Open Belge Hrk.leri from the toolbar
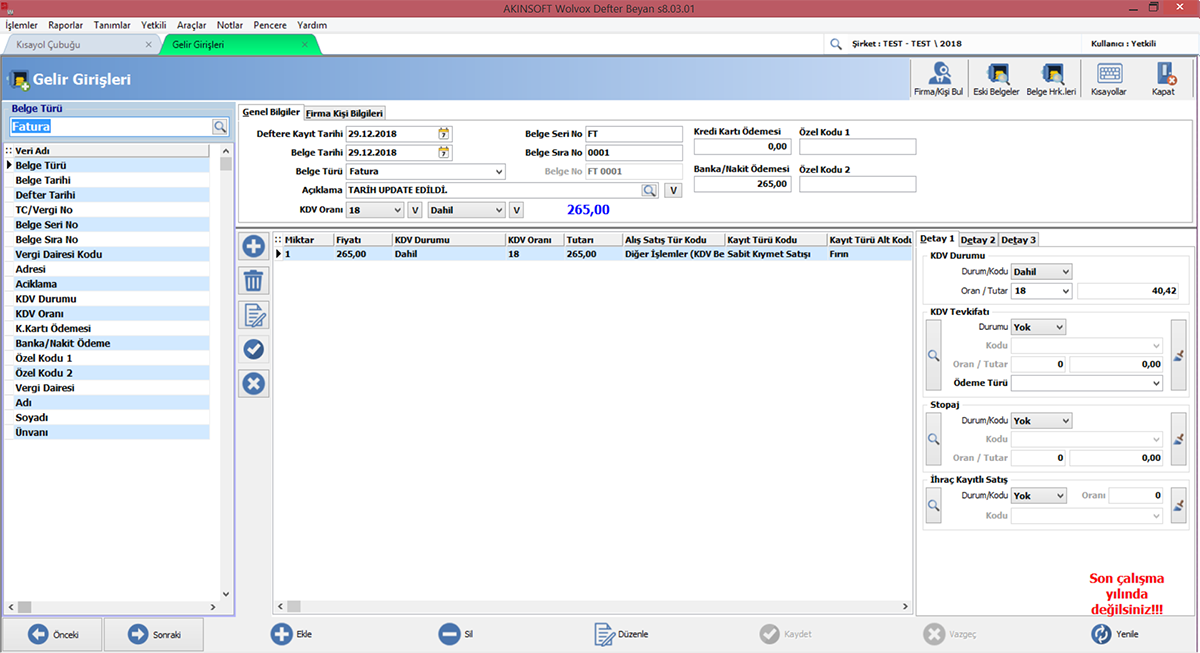Image resolution: width=1200 pixels, height=653 pixels. click(x=1050, y=78)
